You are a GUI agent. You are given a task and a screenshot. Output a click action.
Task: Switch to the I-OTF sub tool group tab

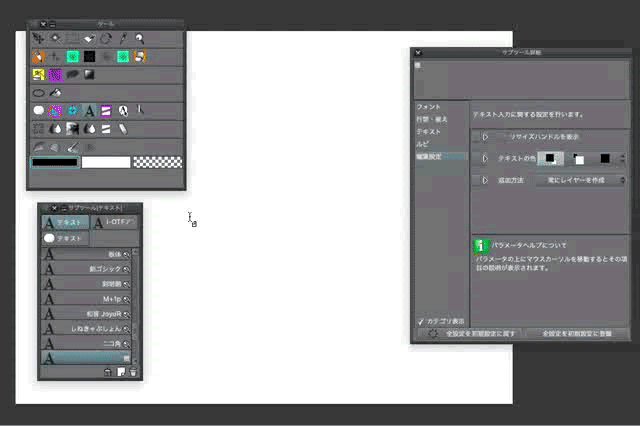(x=114, y=222)
